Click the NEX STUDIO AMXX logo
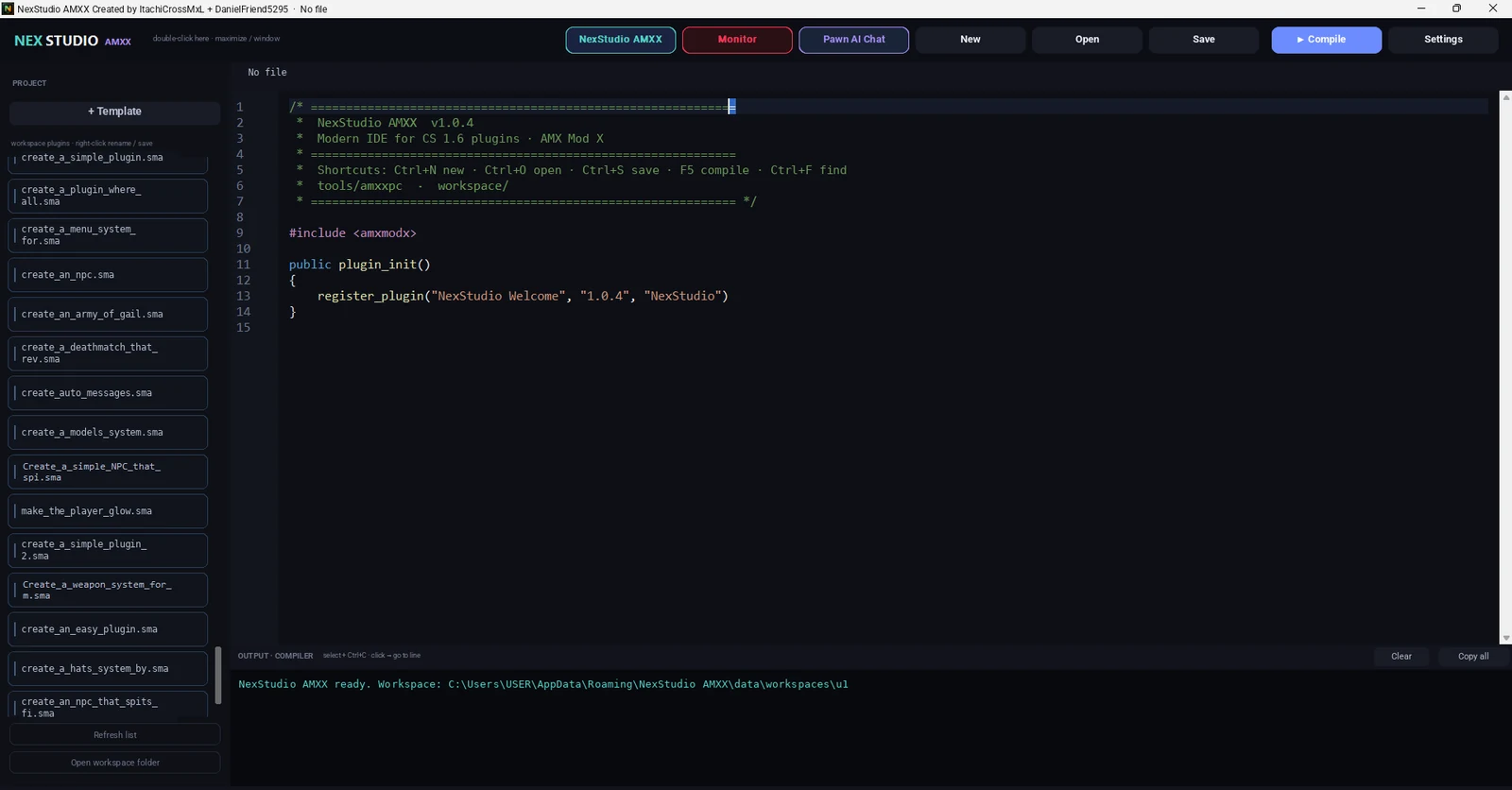 [73, 41]
